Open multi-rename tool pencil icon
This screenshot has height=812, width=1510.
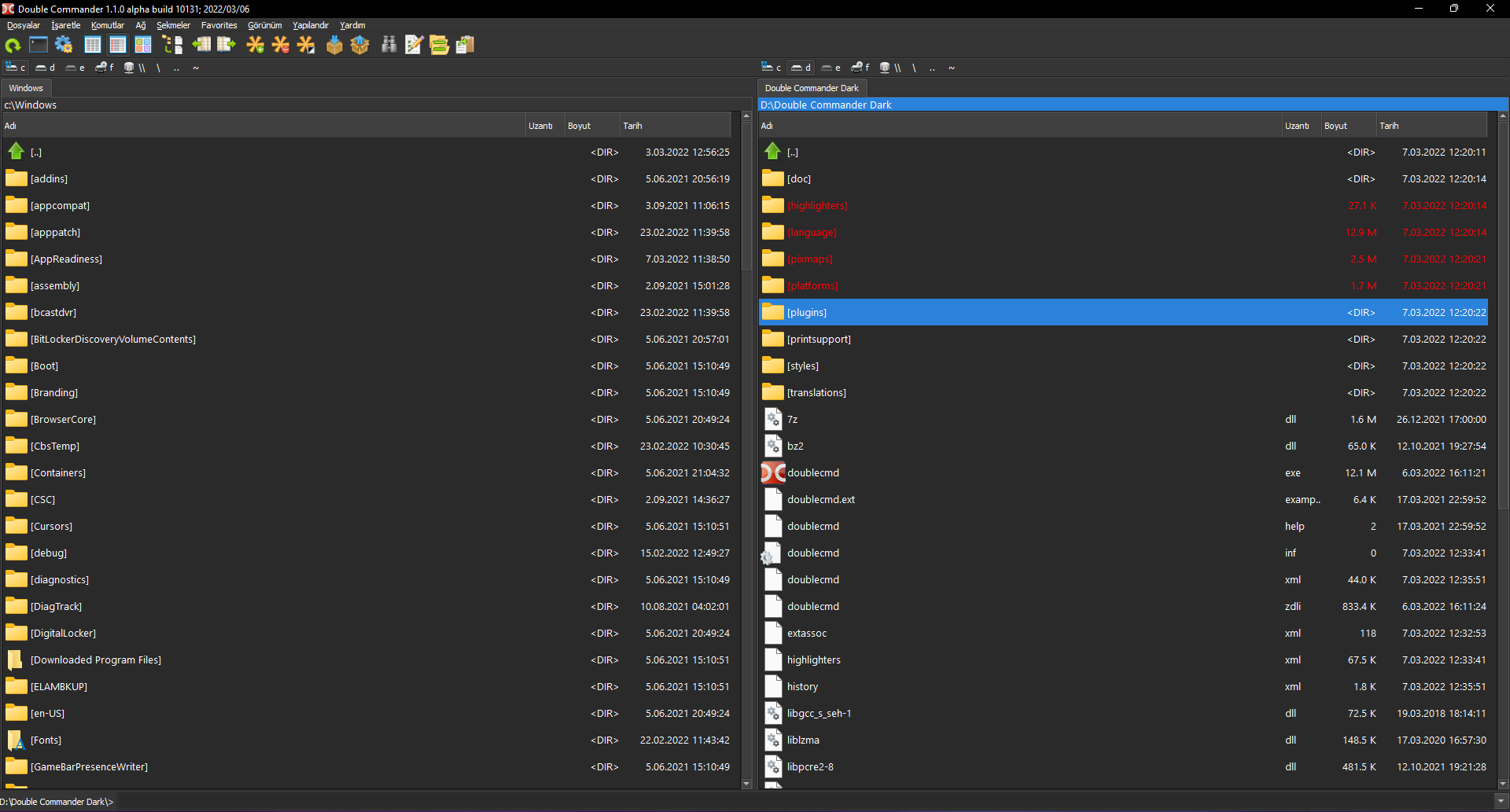tap(414, 45)
